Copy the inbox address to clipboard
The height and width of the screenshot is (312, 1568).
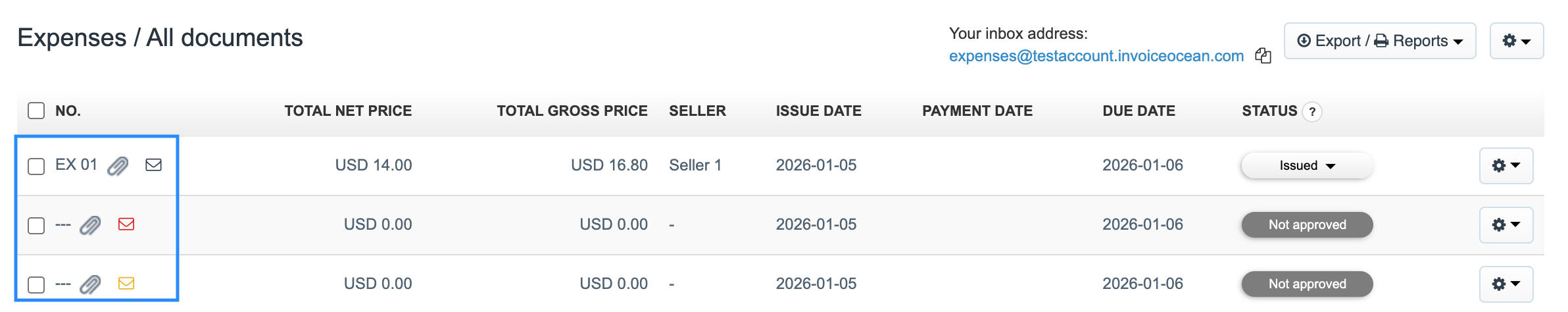[x=1263, y=56]
